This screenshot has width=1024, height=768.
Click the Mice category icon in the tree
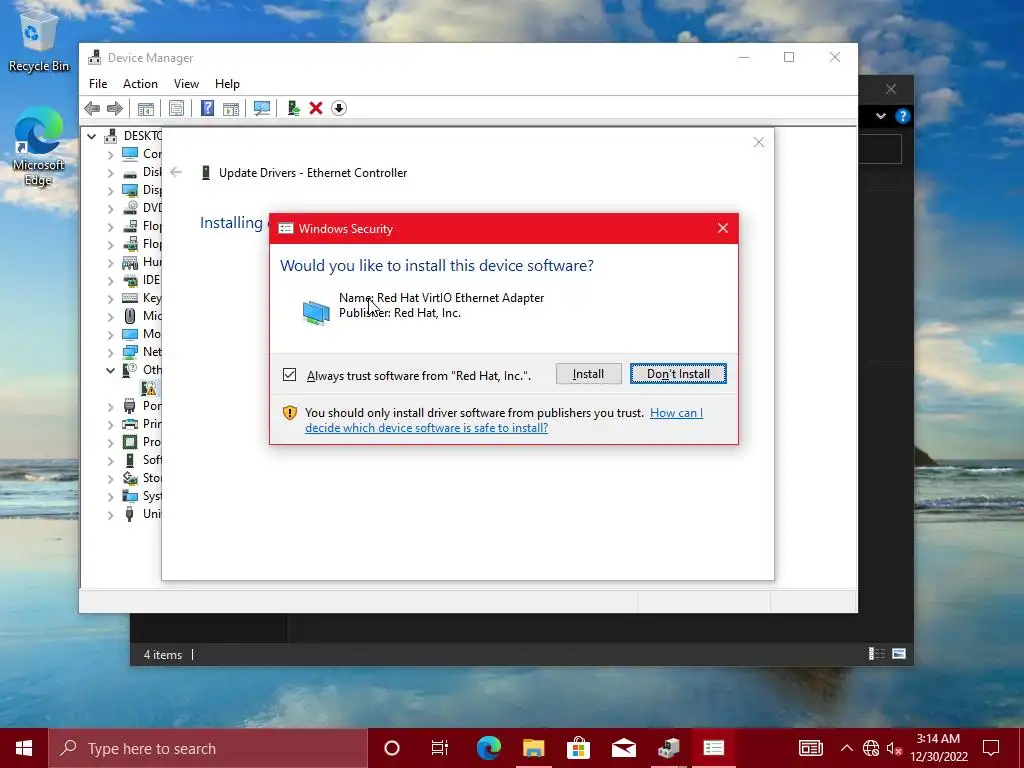click(x=130, y=316)
